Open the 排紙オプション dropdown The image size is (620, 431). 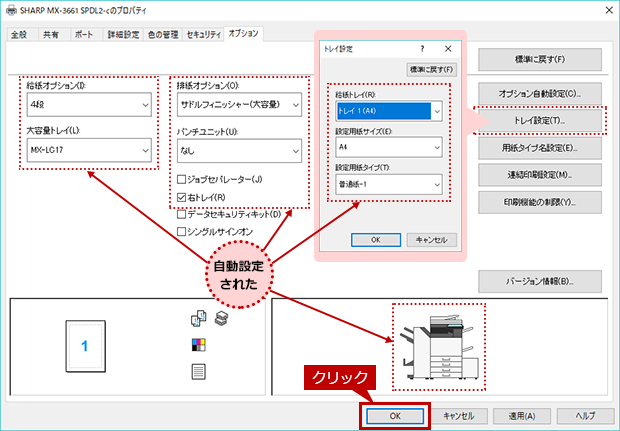239,105
